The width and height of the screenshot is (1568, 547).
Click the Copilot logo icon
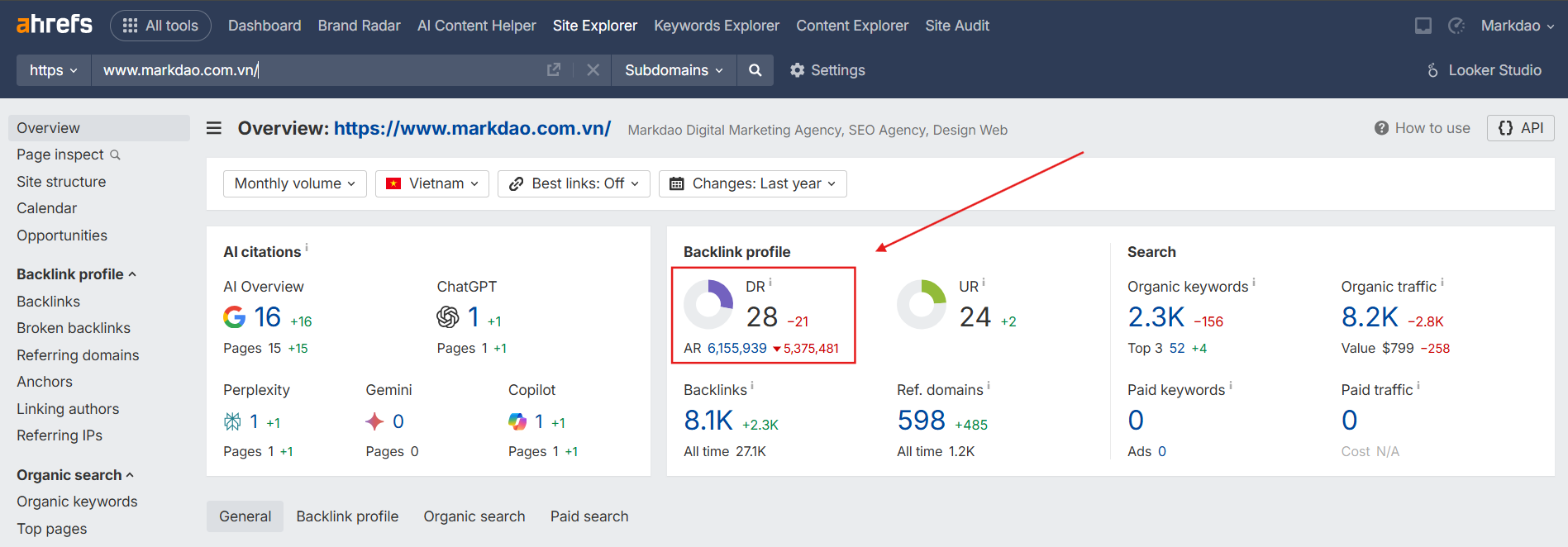pos(517,422)
